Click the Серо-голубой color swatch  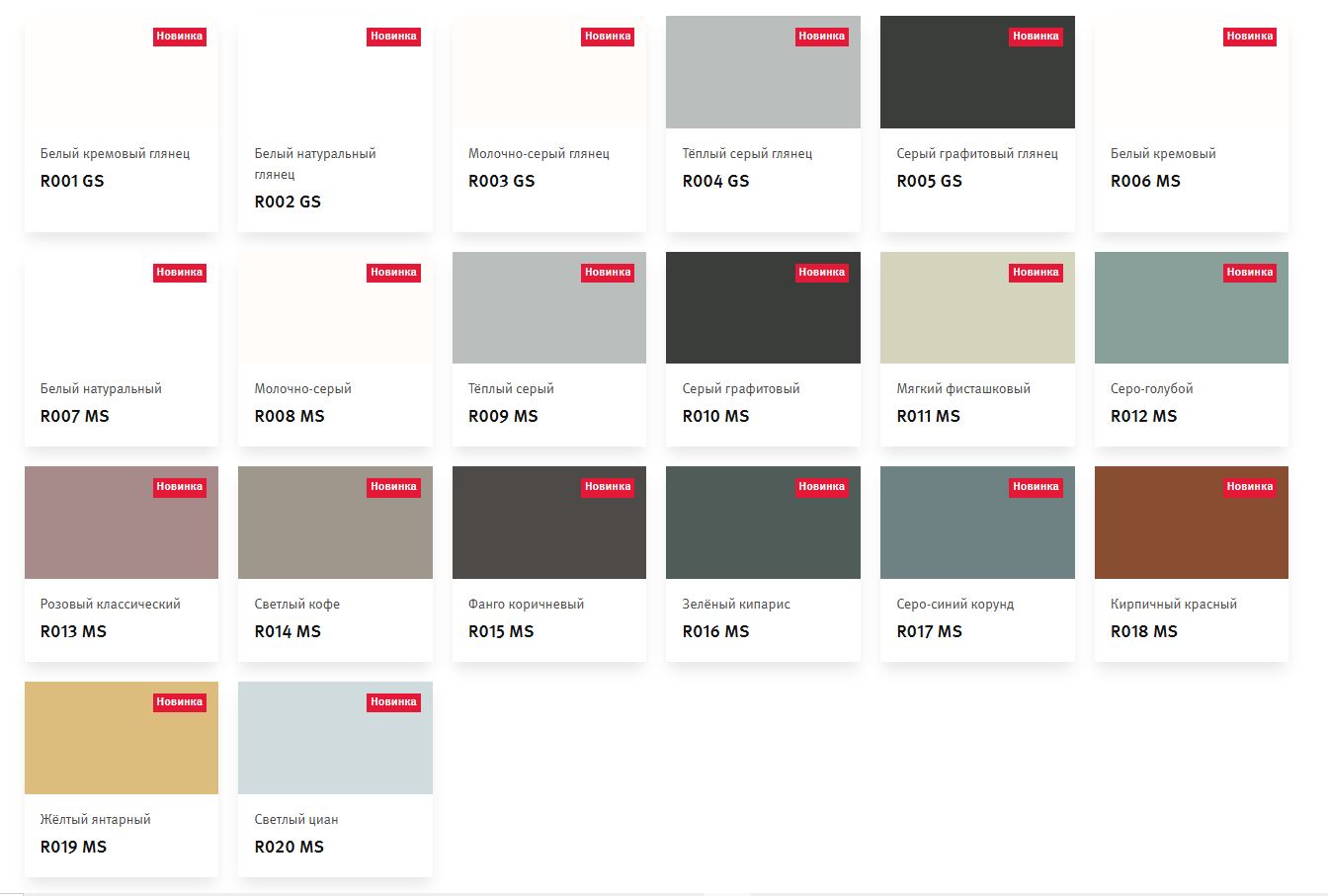click(1191, 308)
